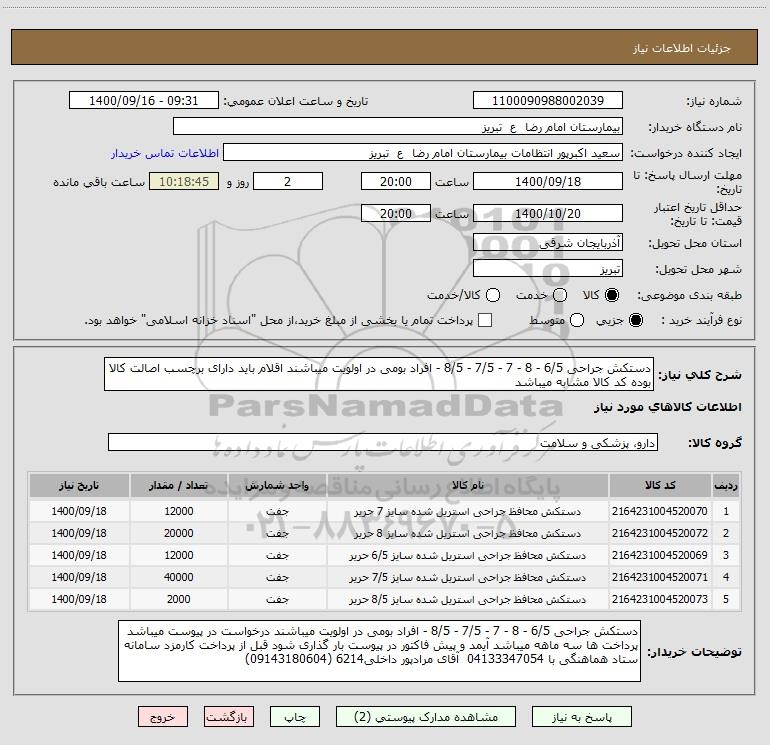
Task: Click product code 2164231004520069
Action: pos(660,555)
